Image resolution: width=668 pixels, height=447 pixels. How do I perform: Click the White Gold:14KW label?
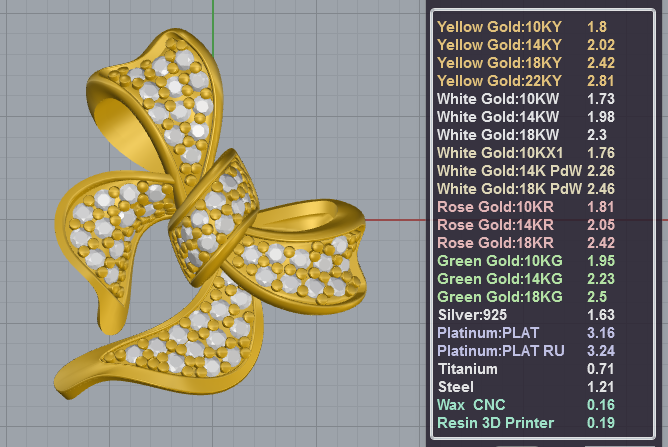tap(498, 117)
